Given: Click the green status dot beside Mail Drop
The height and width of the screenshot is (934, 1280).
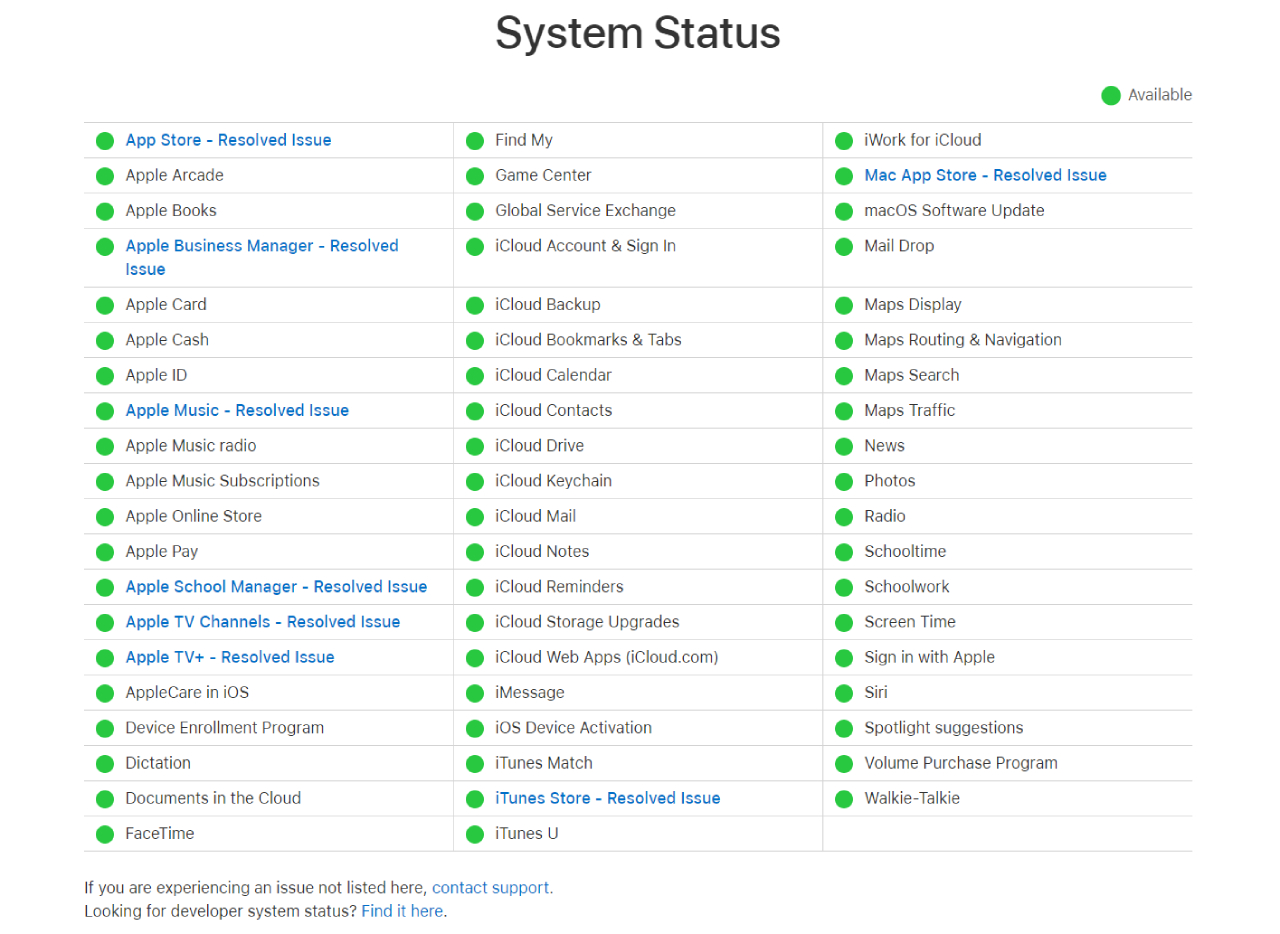Looking at the screenshot, I should click(844, 246).
